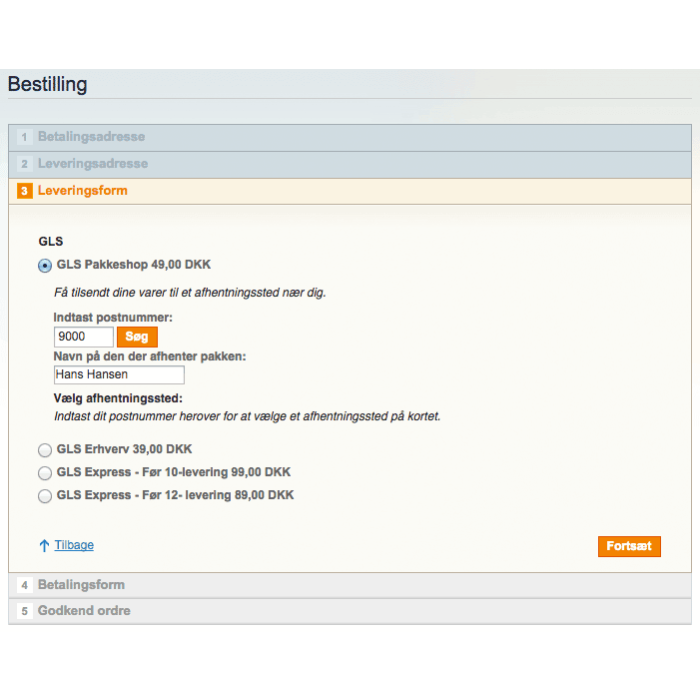Click the Bestilling page title
This screenshot has height=700, width=700.
click(47, 84)
